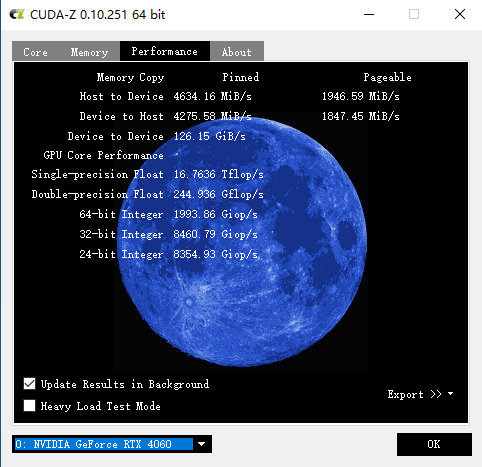Click the Pageable column header
This screenshot has height=467, width=482.
click(x=387, y=77)
